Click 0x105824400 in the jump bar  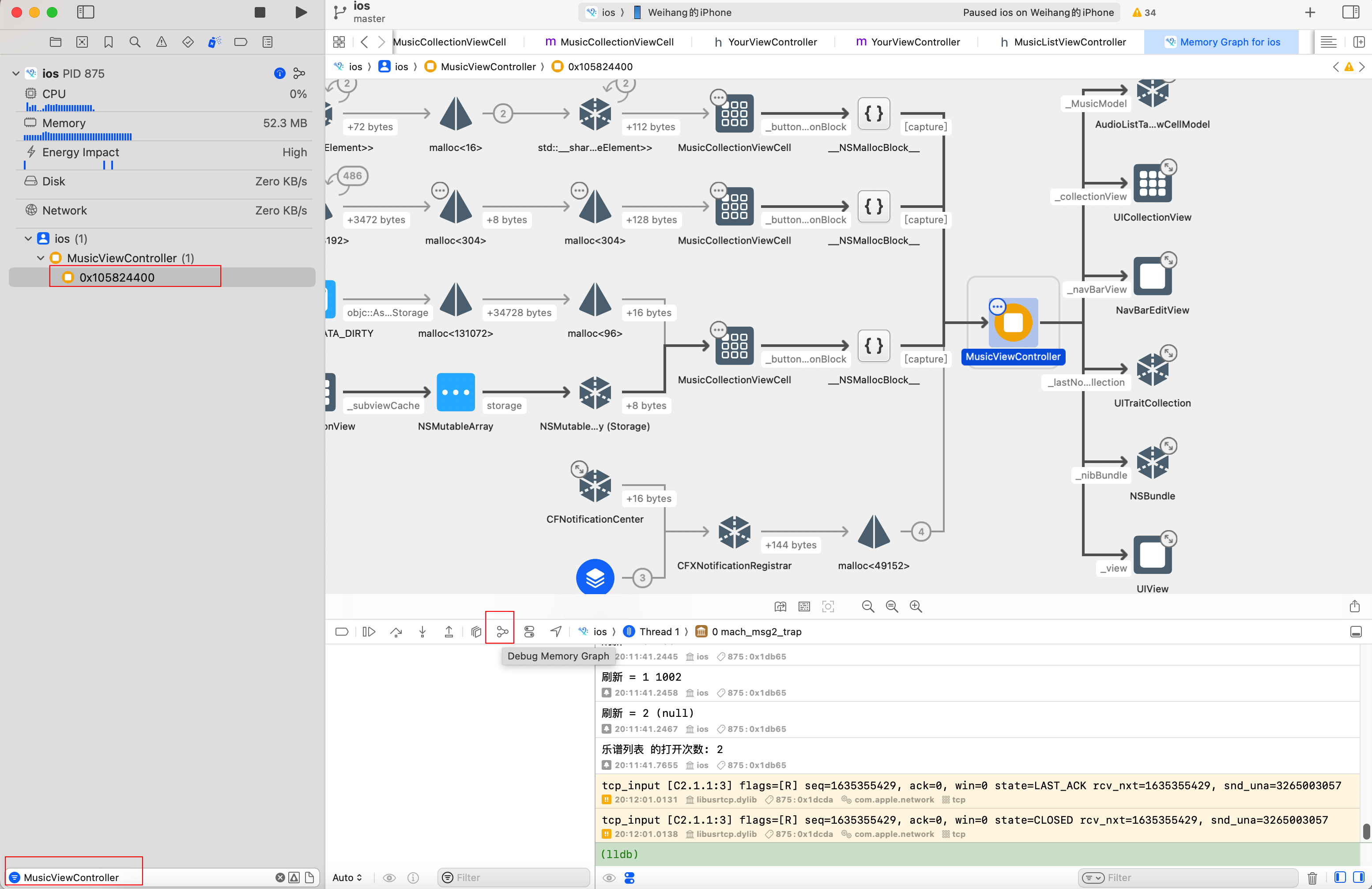pos(592,67)
